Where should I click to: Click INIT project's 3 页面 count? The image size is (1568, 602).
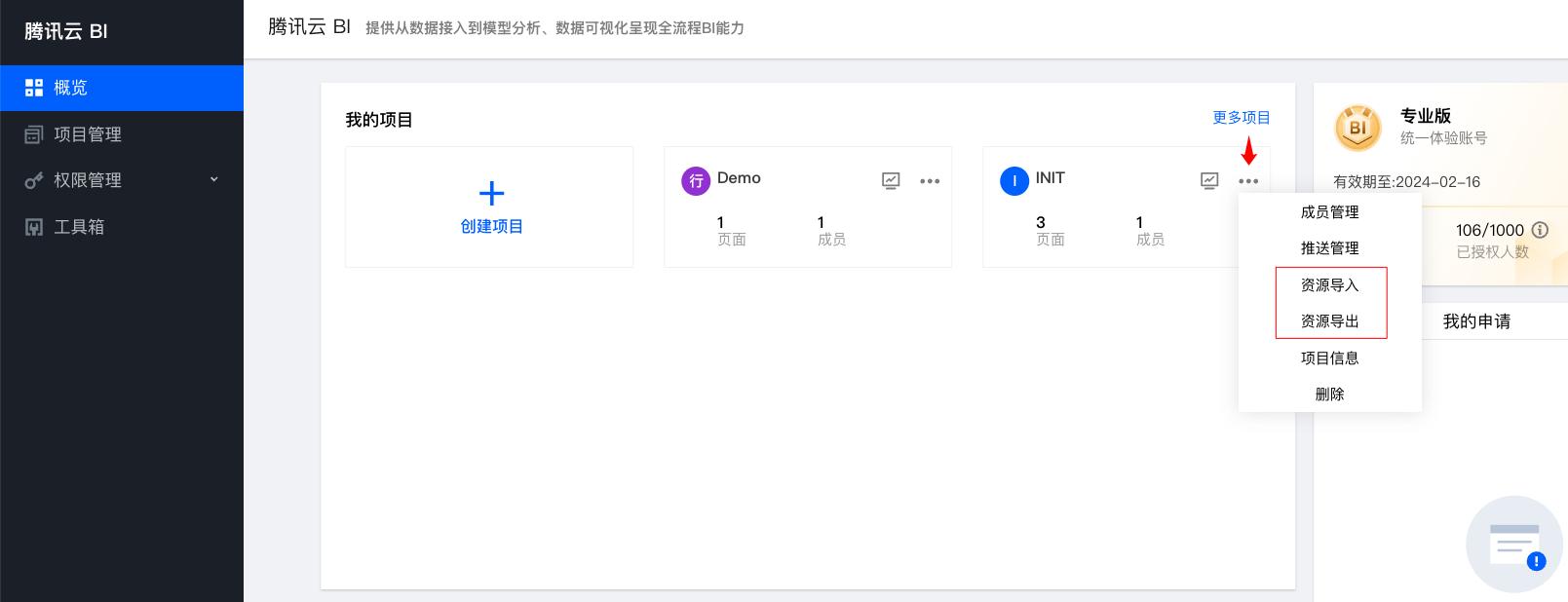coord(1051,231)
